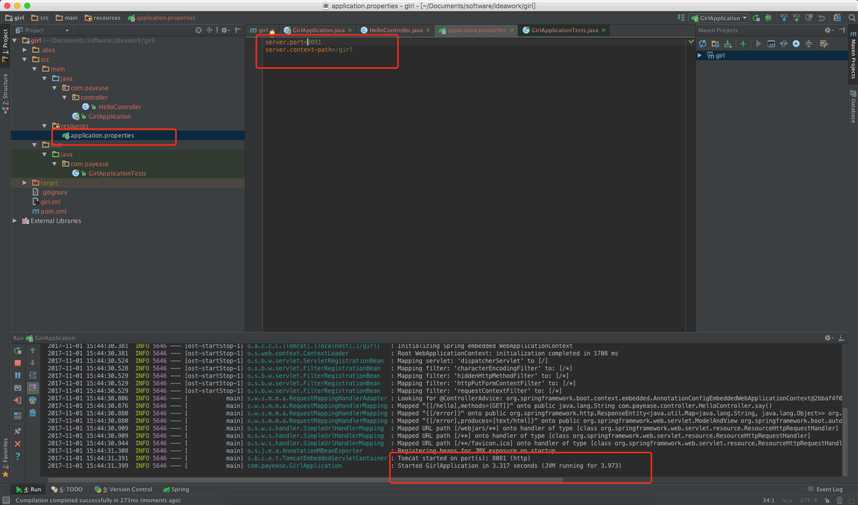Expand the target folder node
This screenshot has width=858, height=505.
click(x=25, y=183)
